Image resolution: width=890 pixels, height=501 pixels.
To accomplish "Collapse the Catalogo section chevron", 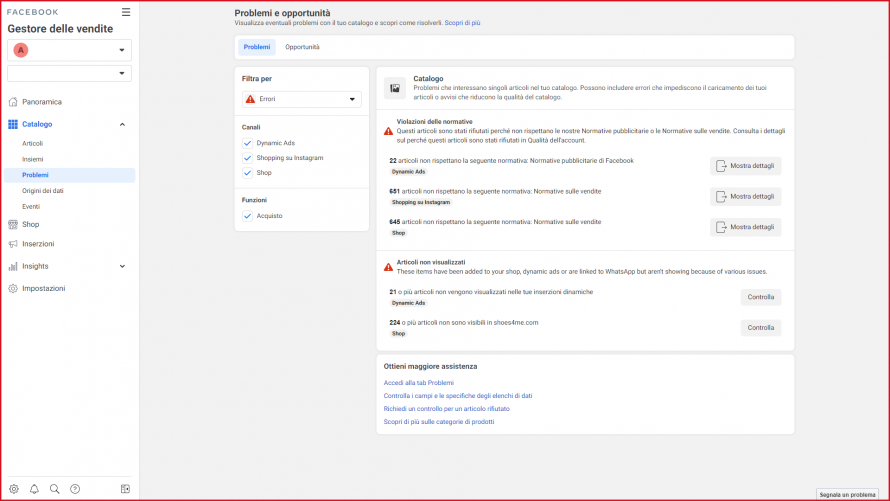I will tap(122, 124).
